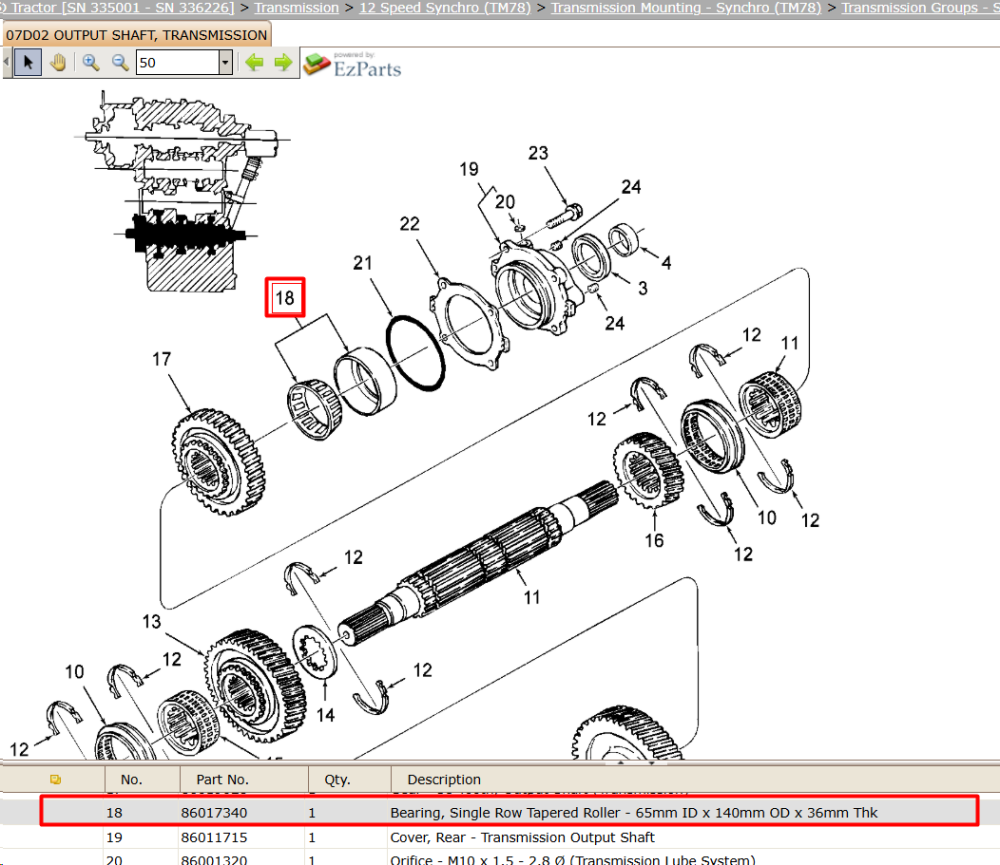This screenshot has width=1000, height=865.
Task: Select the 07D02 Output Shaft tab
Action: (x=136, y=35)
